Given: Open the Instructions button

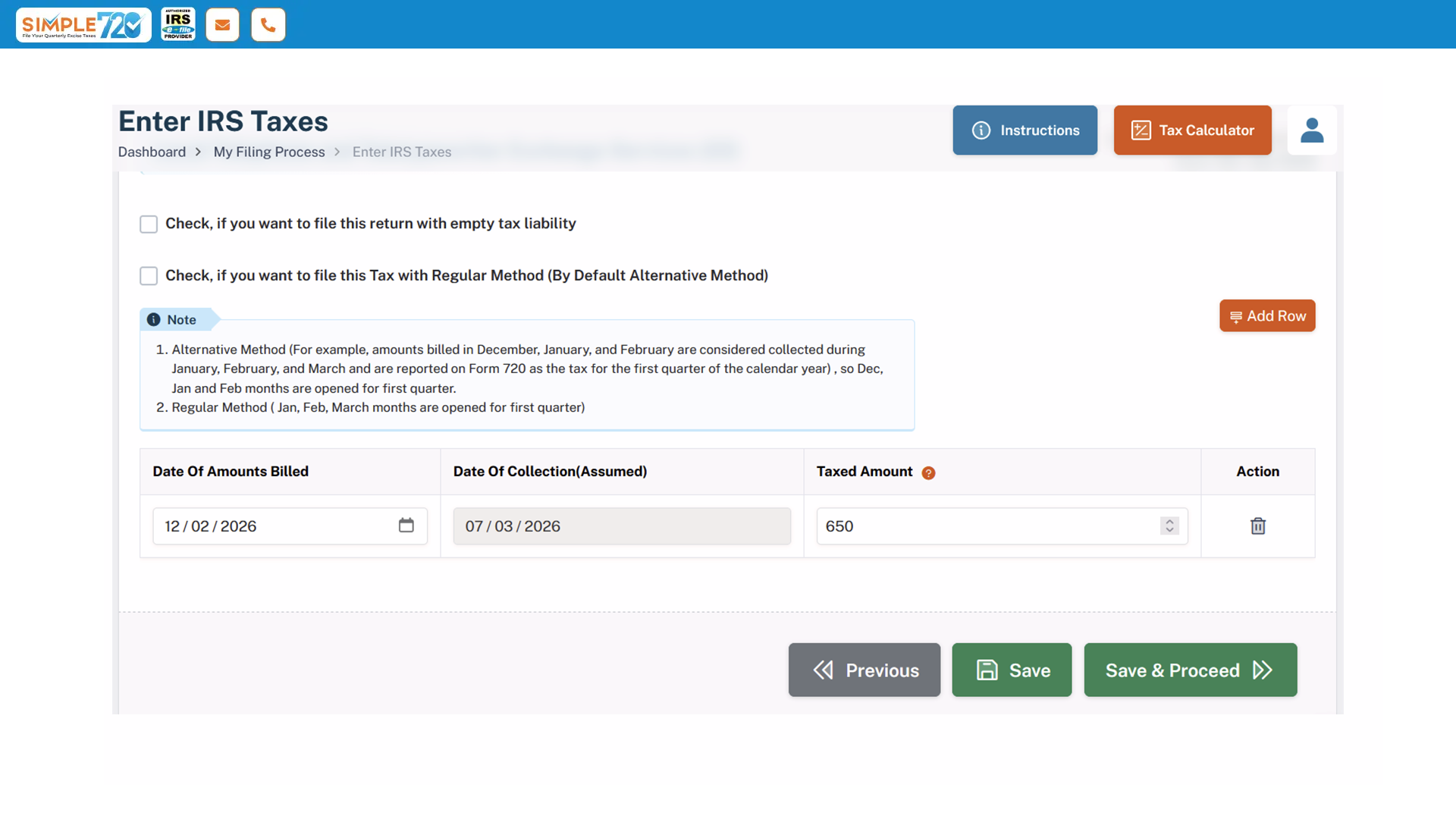Looking at the screenshot, I should [1025, 130].
